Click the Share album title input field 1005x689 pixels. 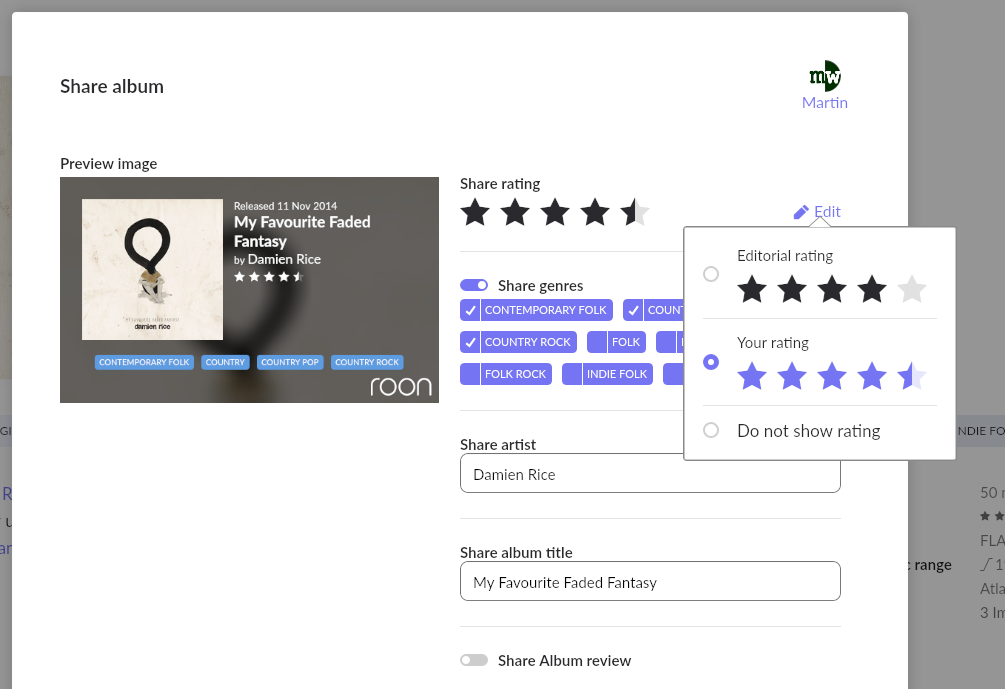point(650,581)
